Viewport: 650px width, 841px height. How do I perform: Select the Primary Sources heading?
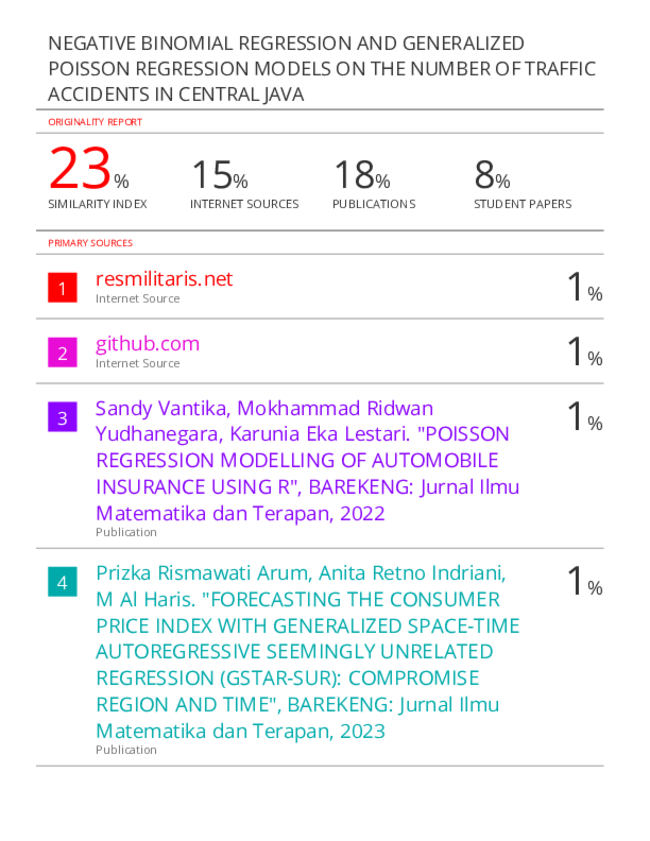pyautogui.click(x=90, y=243)
